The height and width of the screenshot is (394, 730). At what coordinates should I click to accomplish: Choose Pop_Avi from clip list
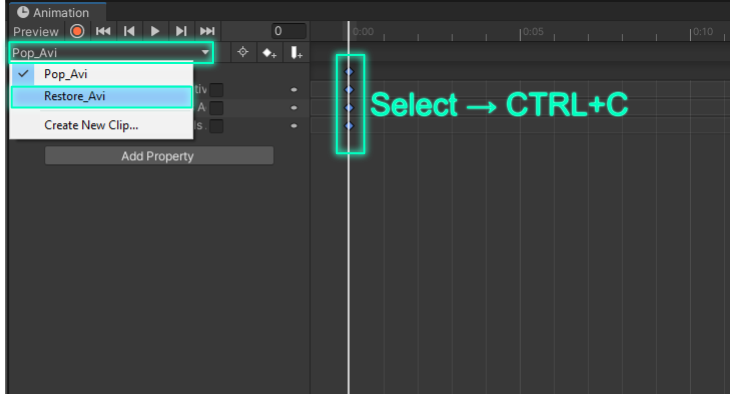click(101, 74)
